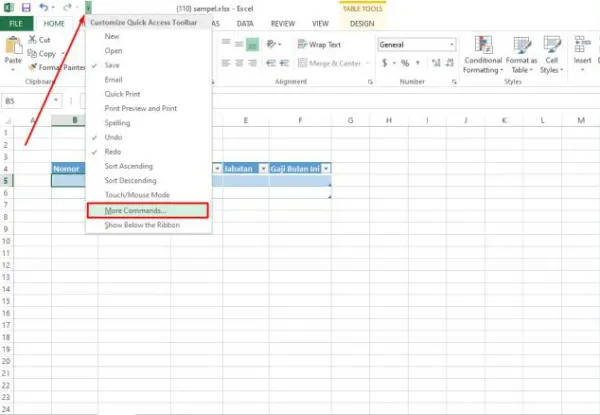The width and height of the screenshot is (600, 415).
Task: Open Conditional Formatting
Action: pyautogui.click(x=483, y=55)
